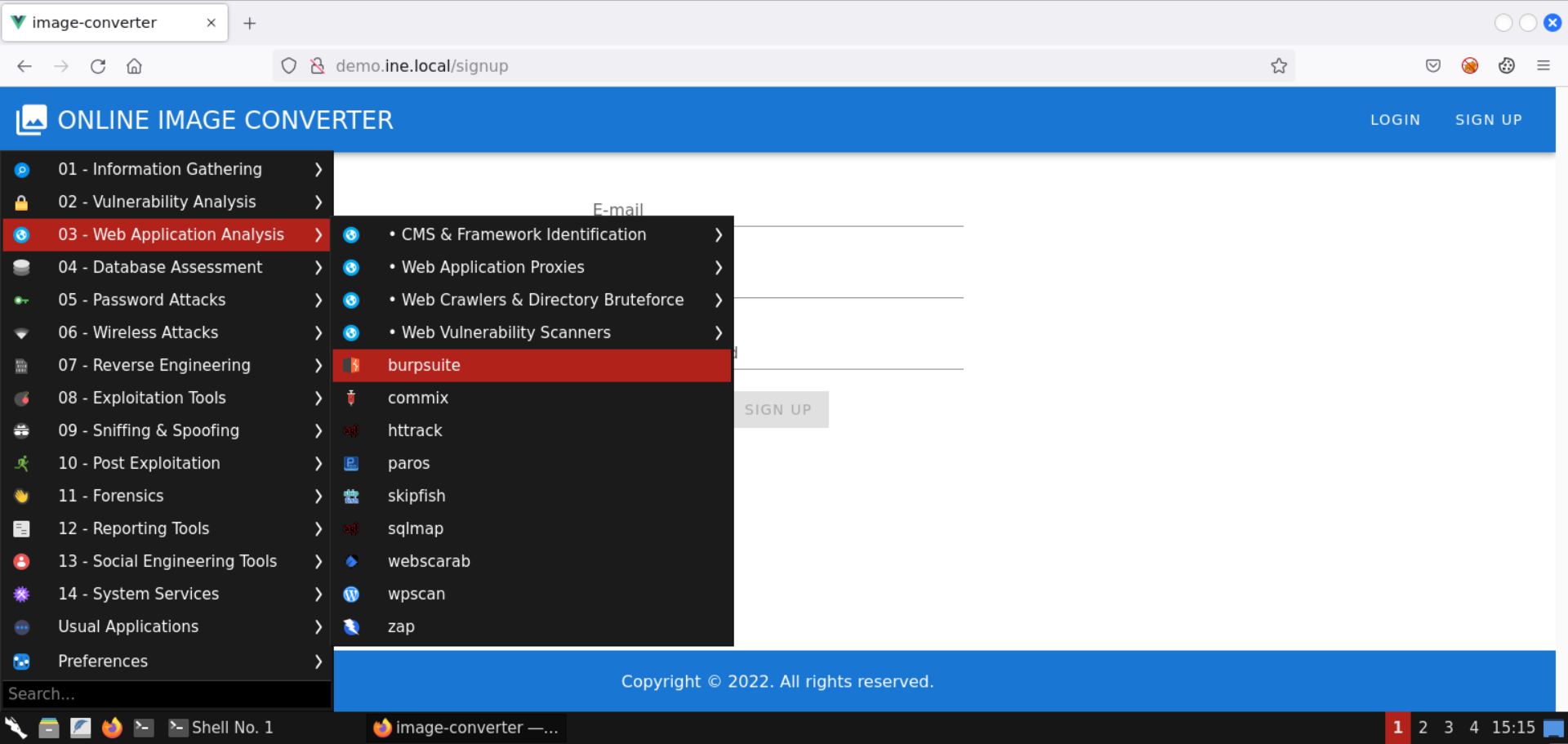This screenshot has width=1568, height=744.
Task: Switch to the image-converter browser tab
Action: [115, 23]
